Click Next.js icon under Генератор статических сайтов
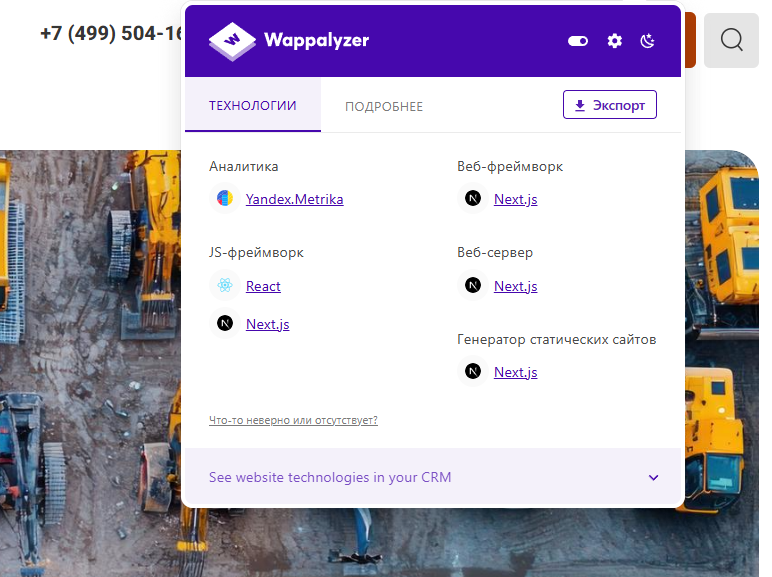Screen dimensions: 772x577 pos(473,371)
